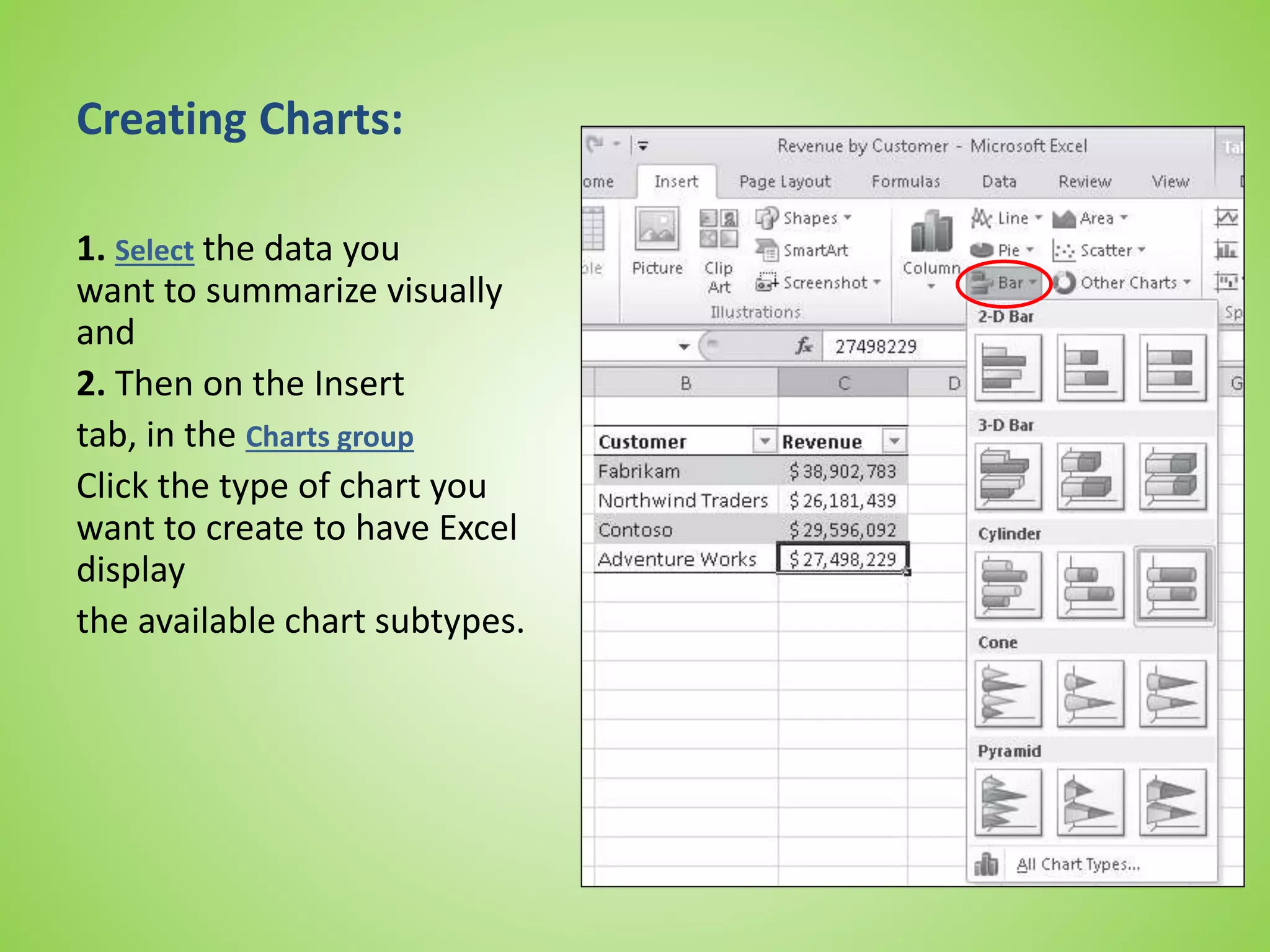Expand the Line chart dropdown

(x=1006, y=218)
